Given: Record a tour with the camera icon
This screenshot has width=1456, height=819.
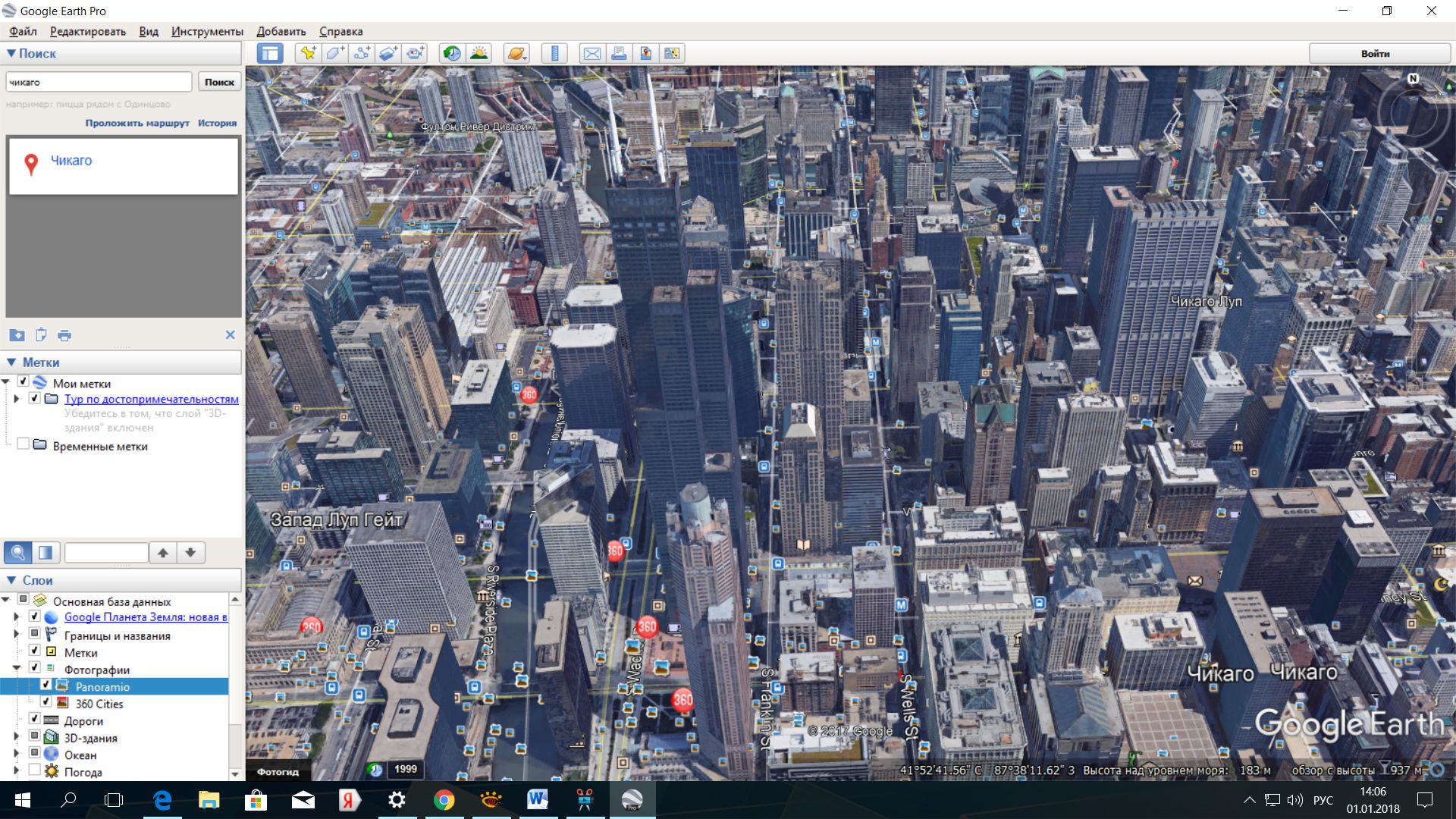Looking at the screenshot, I should pyautogui.click(x=415, y=53).
